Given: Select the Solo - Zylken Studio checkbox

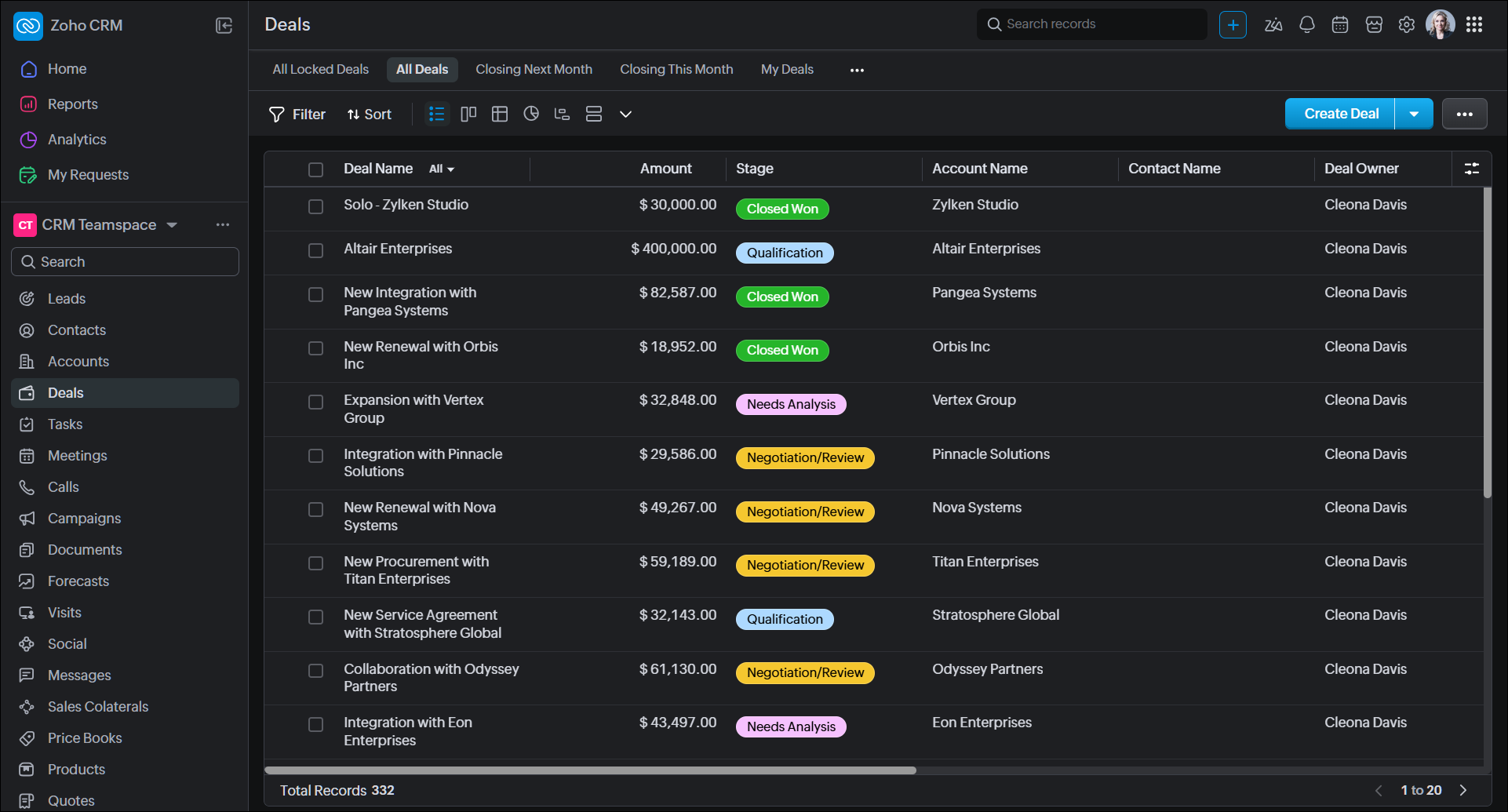Looking at the screenshot, I should click(x=315, y=207).
